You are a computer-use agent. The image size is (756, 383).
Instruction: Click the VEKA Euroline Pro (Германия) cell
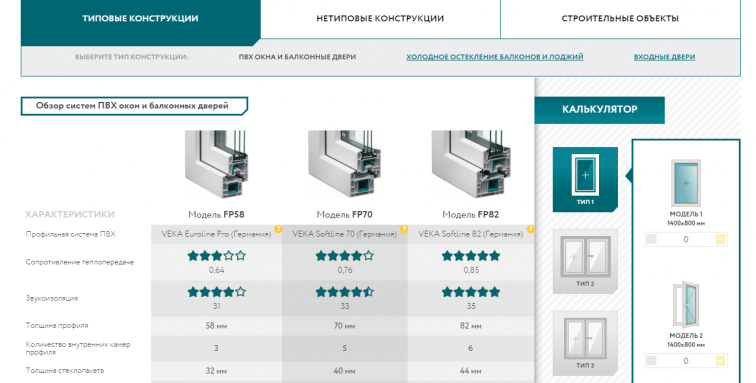pyautogui.click(x=216, y=234)
